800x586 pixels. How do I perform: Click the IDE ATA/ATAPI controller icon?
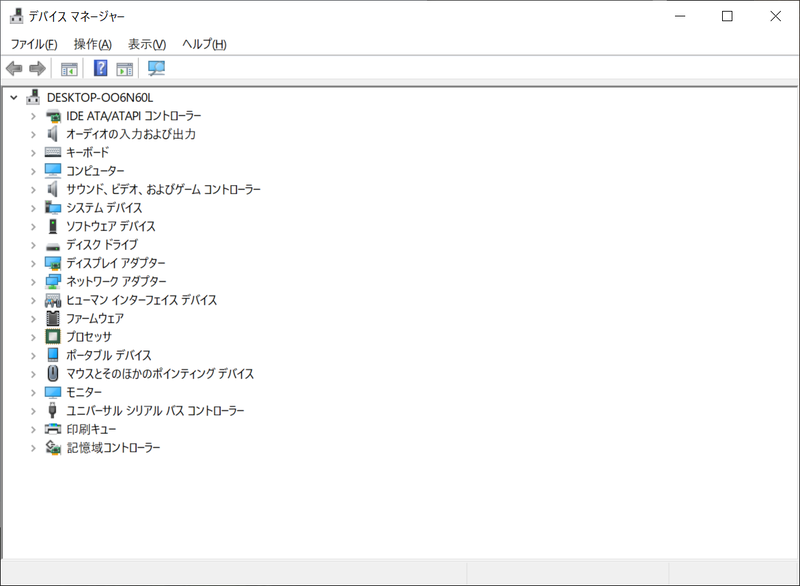(53, 116)
